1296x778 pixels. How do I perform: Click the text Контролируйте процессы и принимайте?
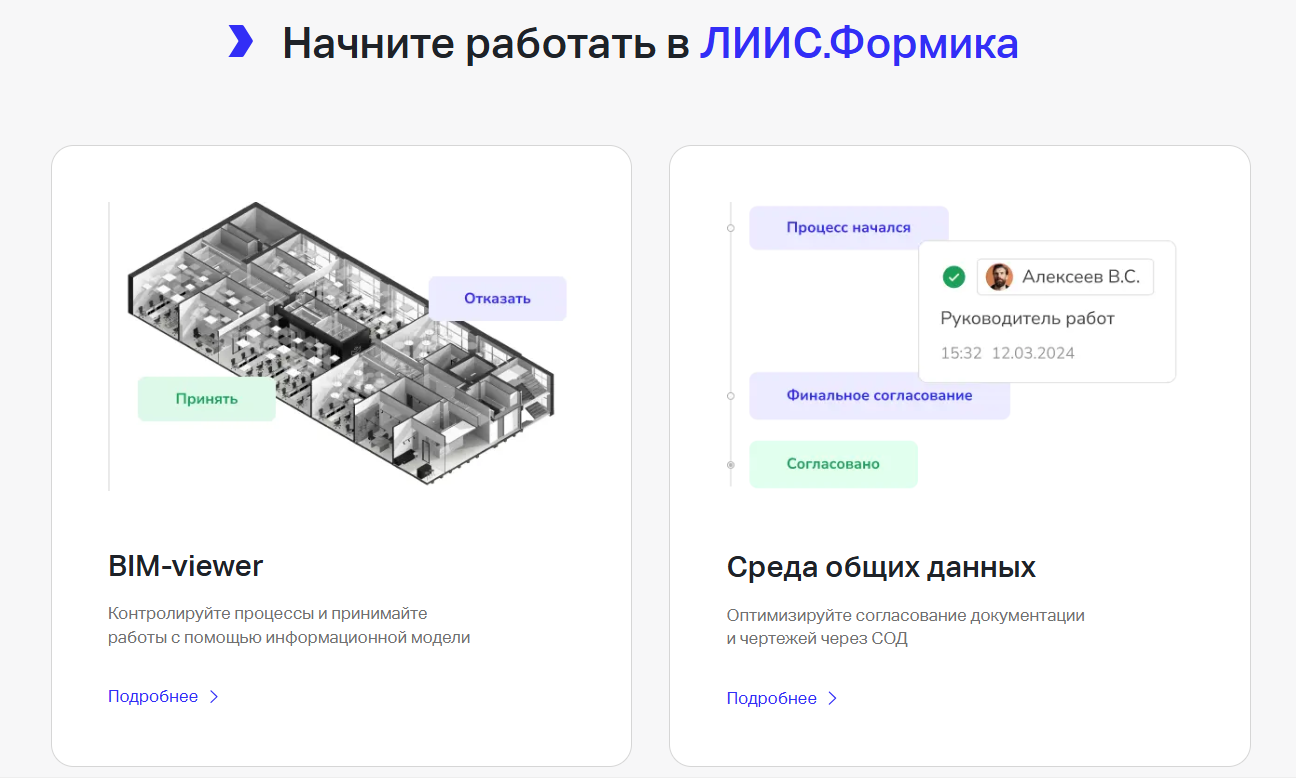268,613
